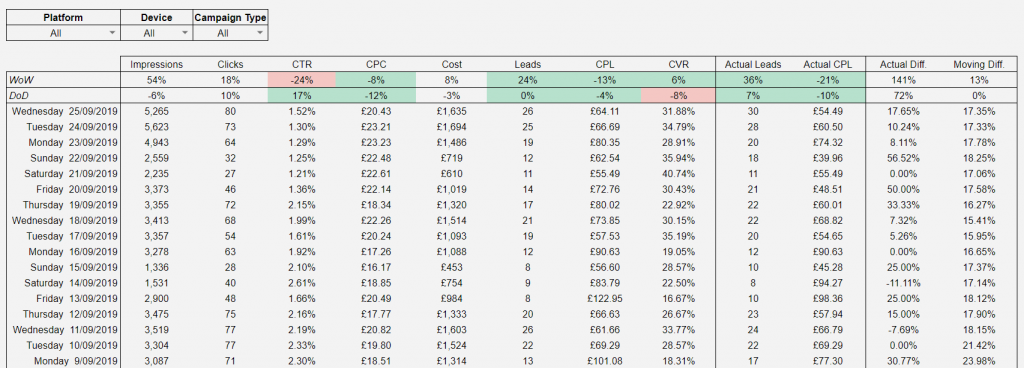The height and width of the screenshot is (368, 1024).
Task: Click the red DoD CVR -8% cell
Action: pos(679,95)
